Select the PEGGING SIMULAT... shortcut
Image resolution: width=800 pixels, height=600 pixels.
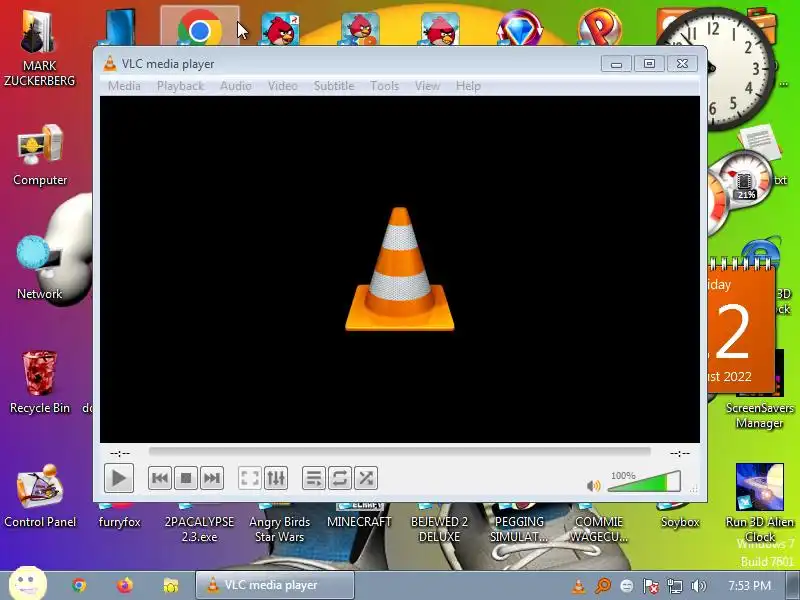[519, 523]
